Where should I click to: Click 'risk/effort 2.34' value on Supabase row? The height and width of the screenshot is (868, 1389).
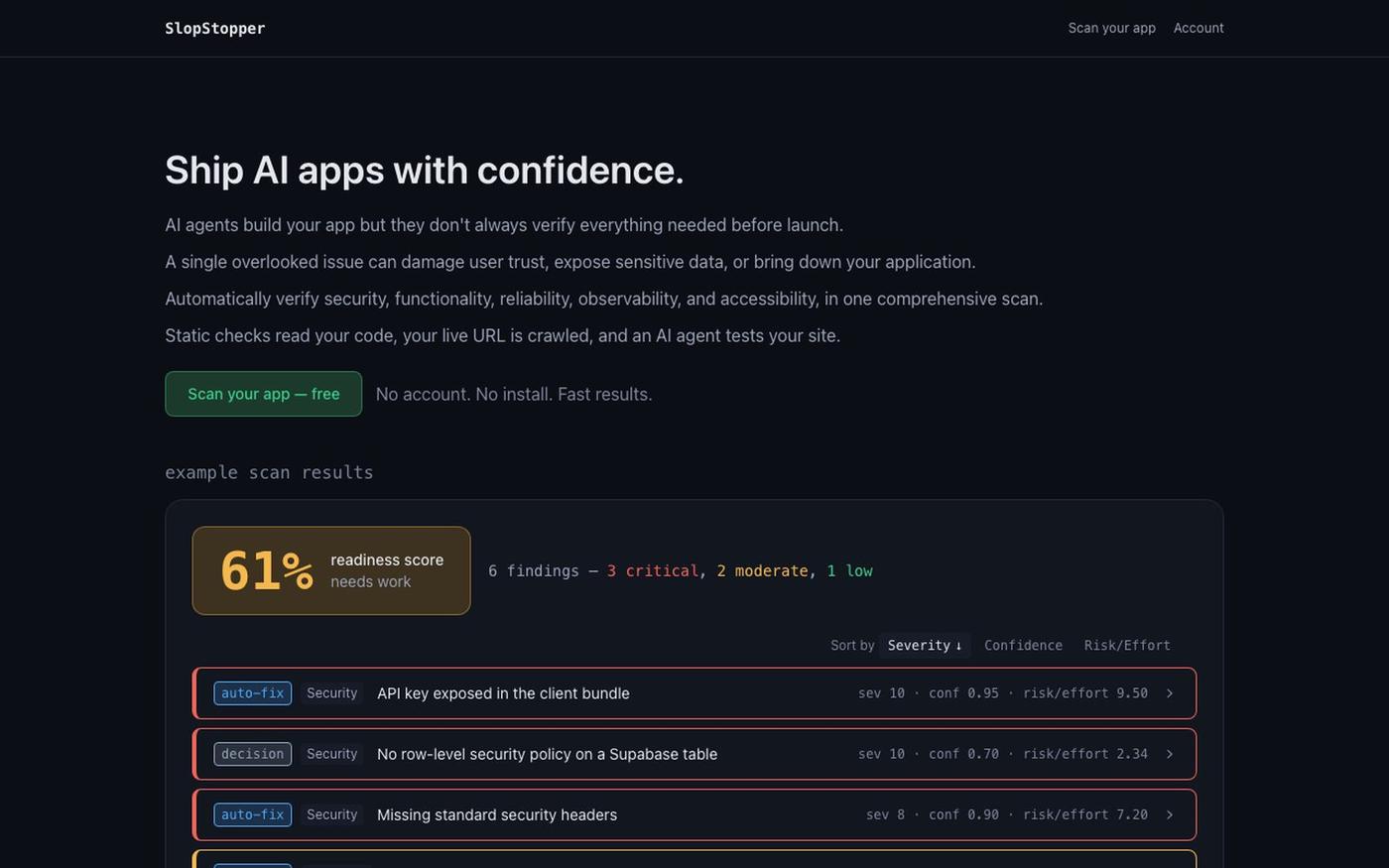point(1085,754)
